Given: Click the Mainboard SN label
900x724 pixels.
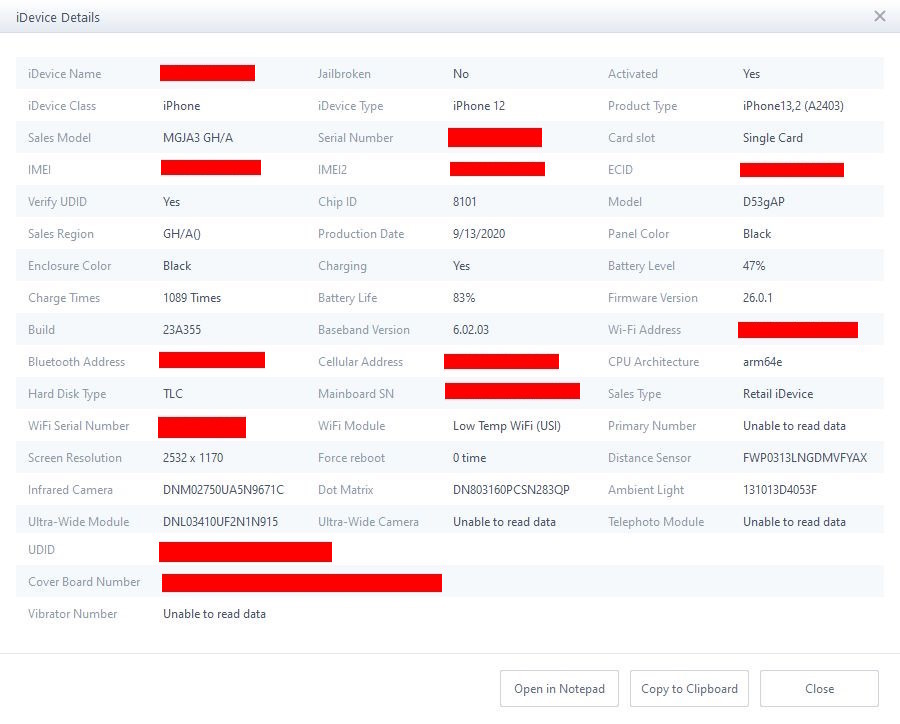Looking at the screenshot, I should pyautogui.click(x=356, y=394).
